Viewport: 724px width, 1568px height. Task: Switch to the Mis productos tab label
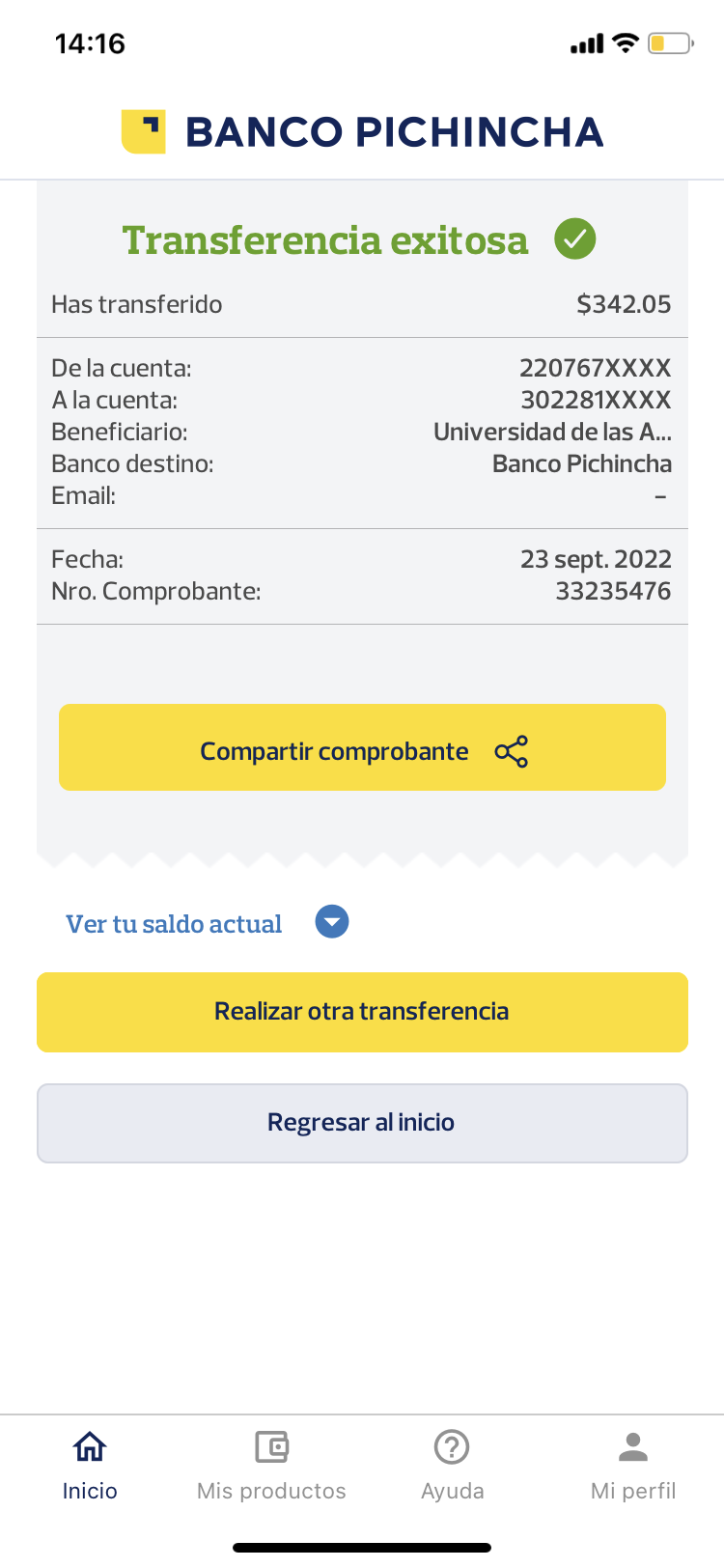[271, 1491]
